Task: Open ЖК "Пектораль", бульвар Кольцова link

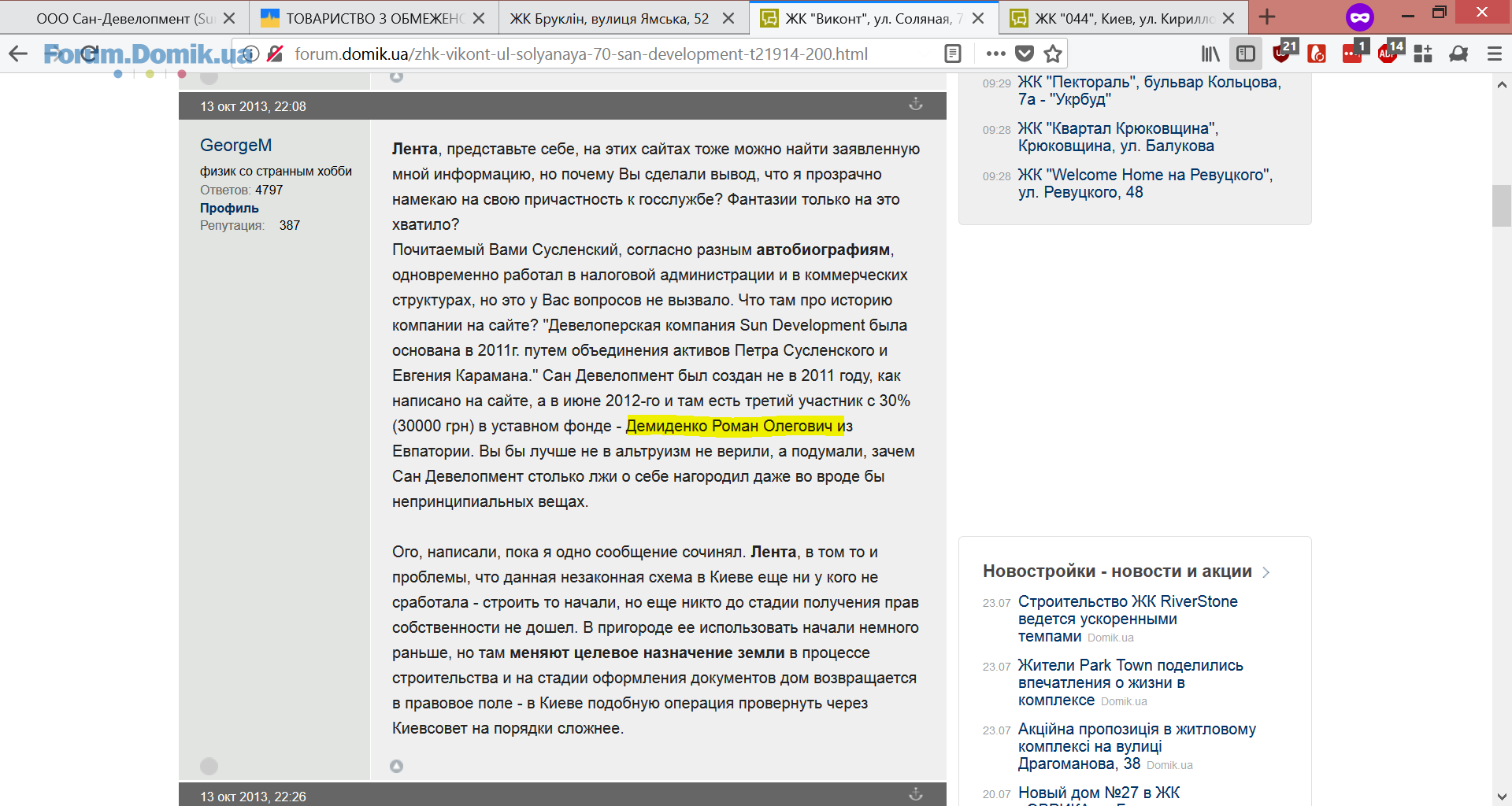Action: 1149,91
